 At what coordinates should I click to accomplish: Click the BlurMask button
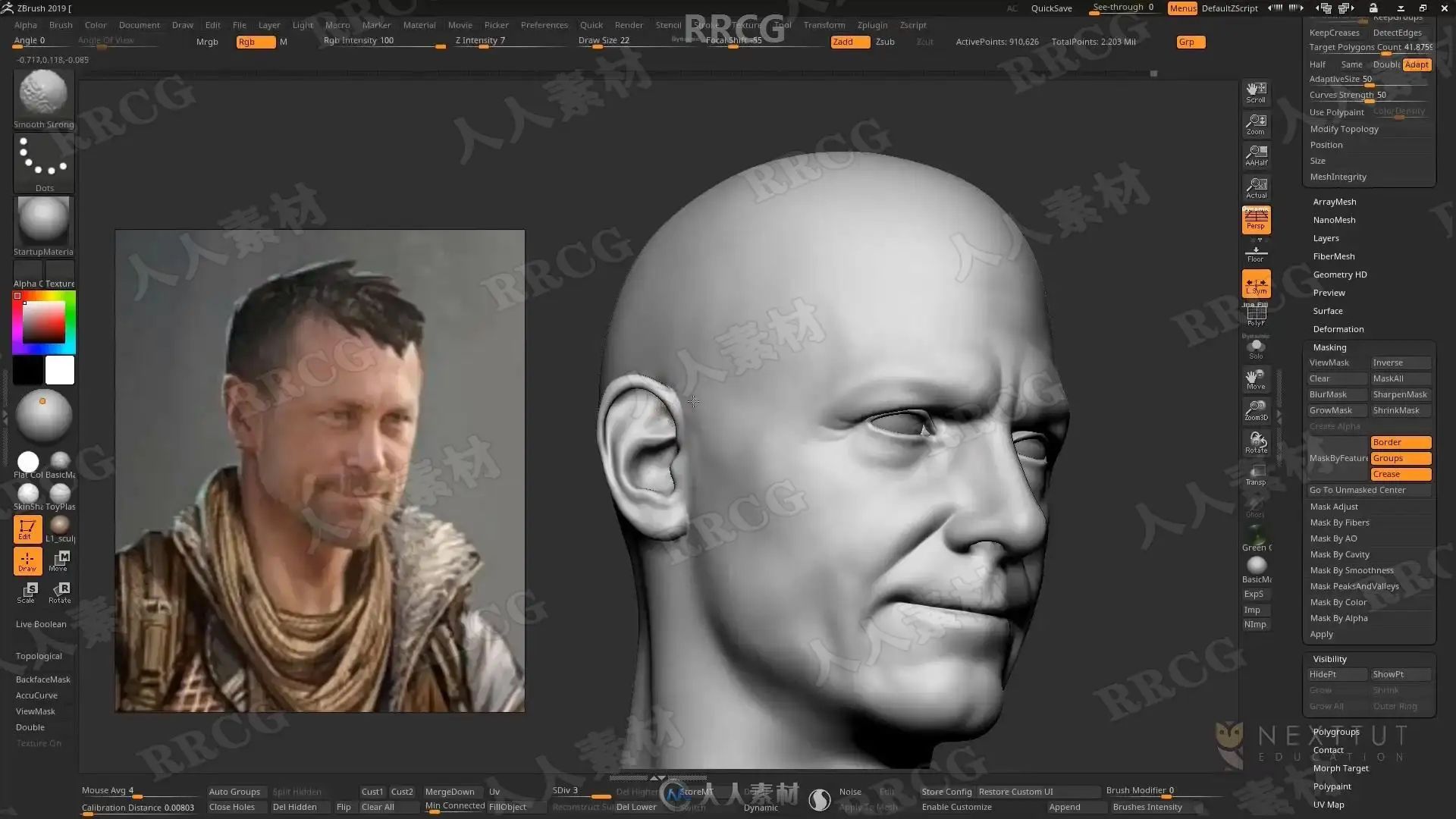pyautogui.click(x=1336, y=394)
